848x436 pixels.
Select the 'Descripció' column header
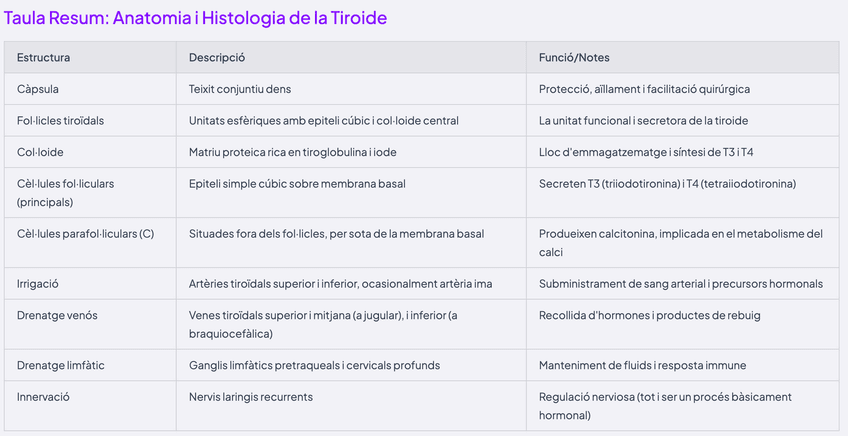point(217,58)
